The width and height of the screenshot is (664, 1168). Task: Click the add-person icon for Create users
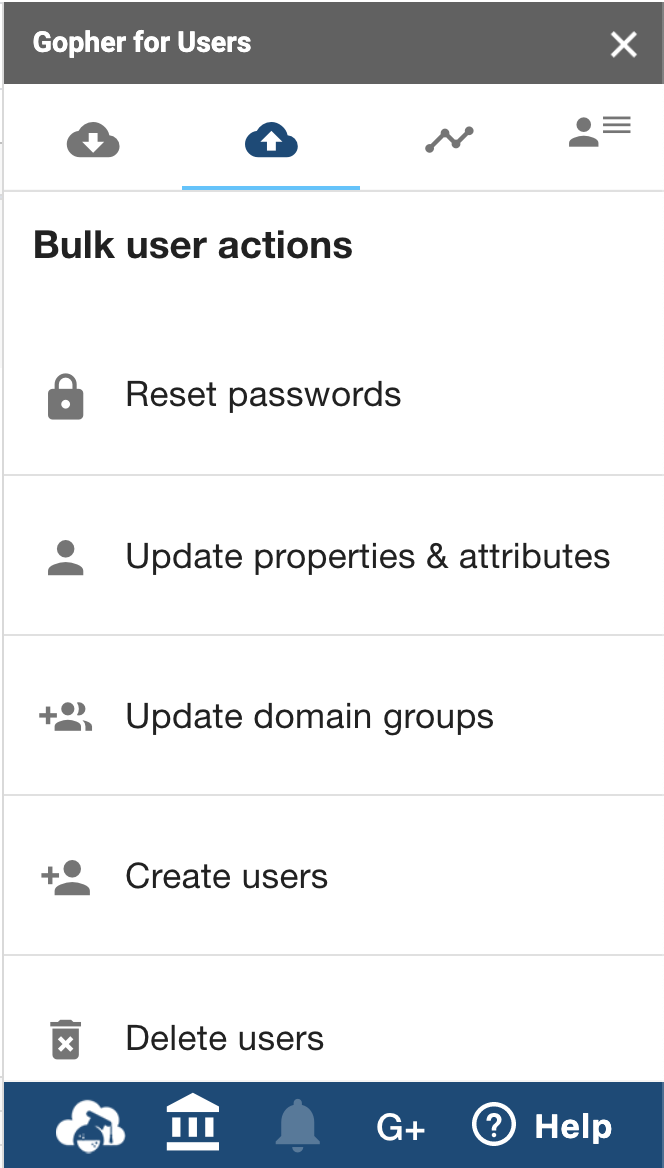coord(66,877)
